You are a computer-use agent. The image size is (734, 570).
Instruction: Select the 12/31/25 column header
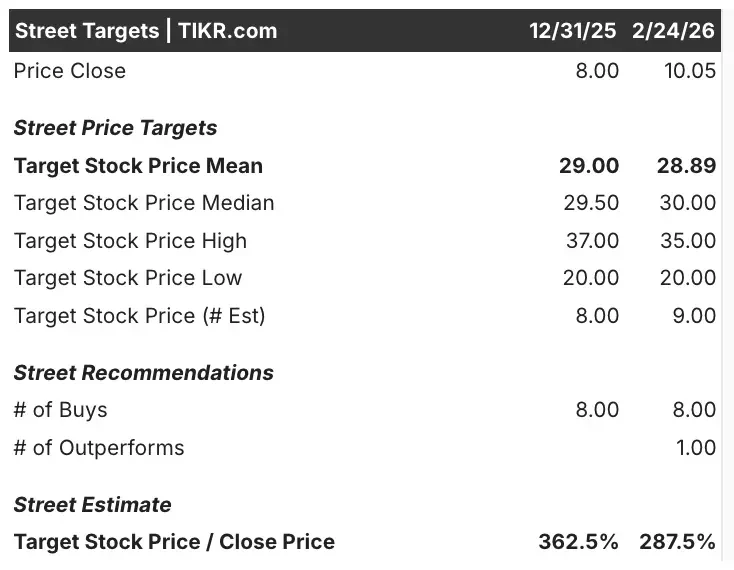click(x=573, y=31)
